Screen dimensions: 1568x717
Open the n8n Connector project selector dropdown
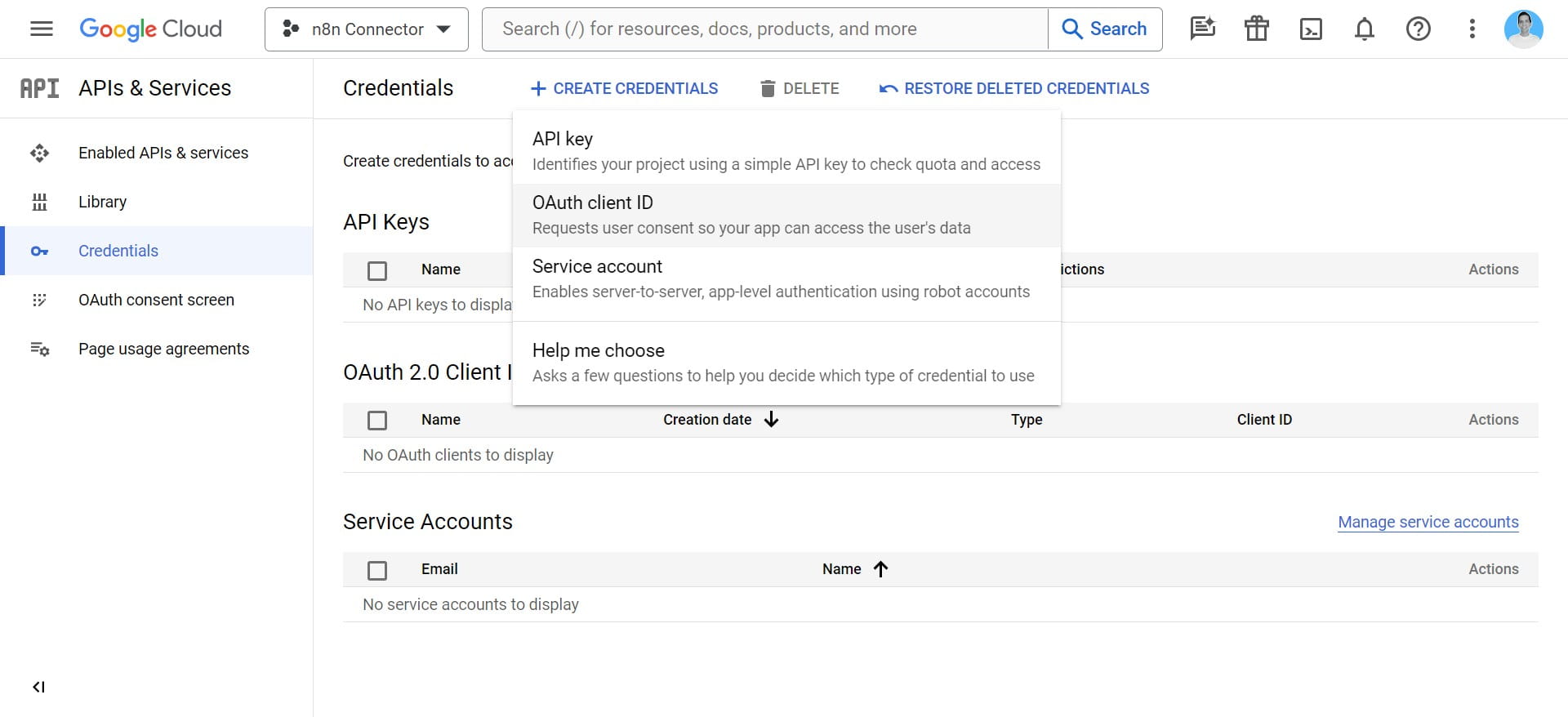367,29
